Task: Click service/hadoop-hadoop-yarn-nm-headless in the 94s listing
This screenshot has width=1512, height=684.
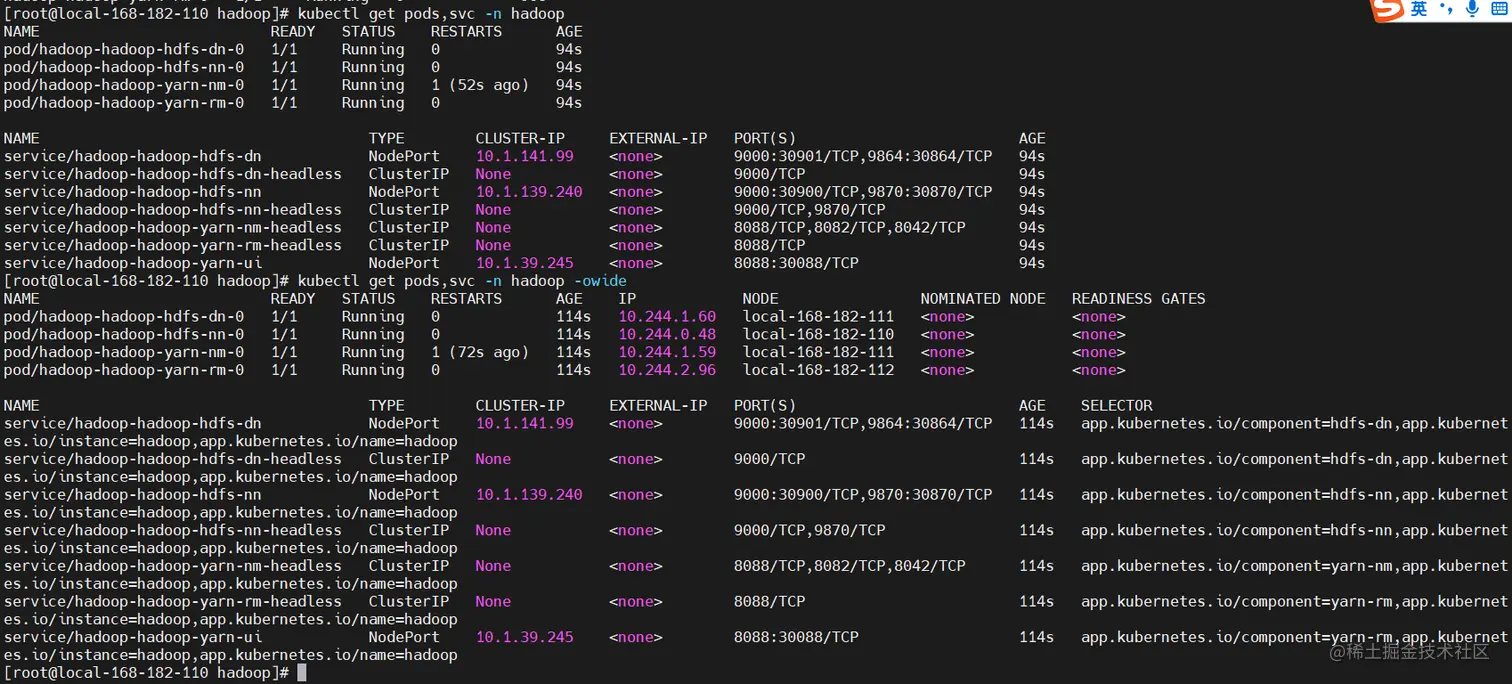Action: [x=173, y=228]
